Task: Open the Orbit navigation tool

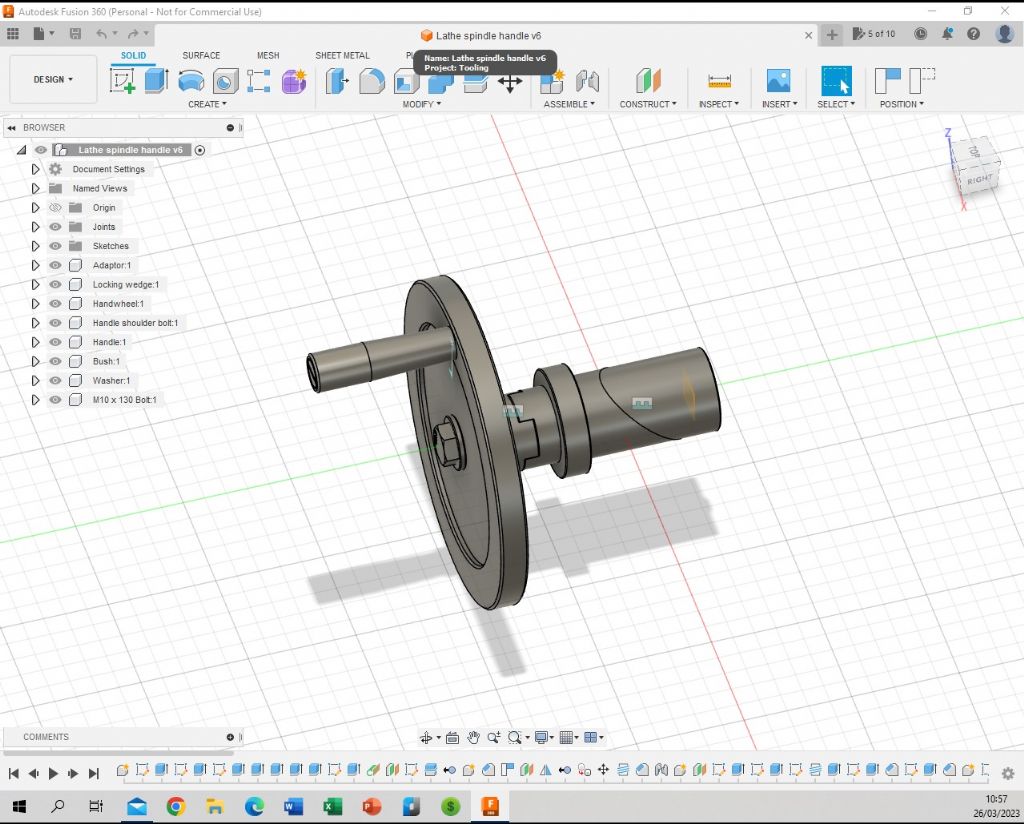Action: [426, 738]
